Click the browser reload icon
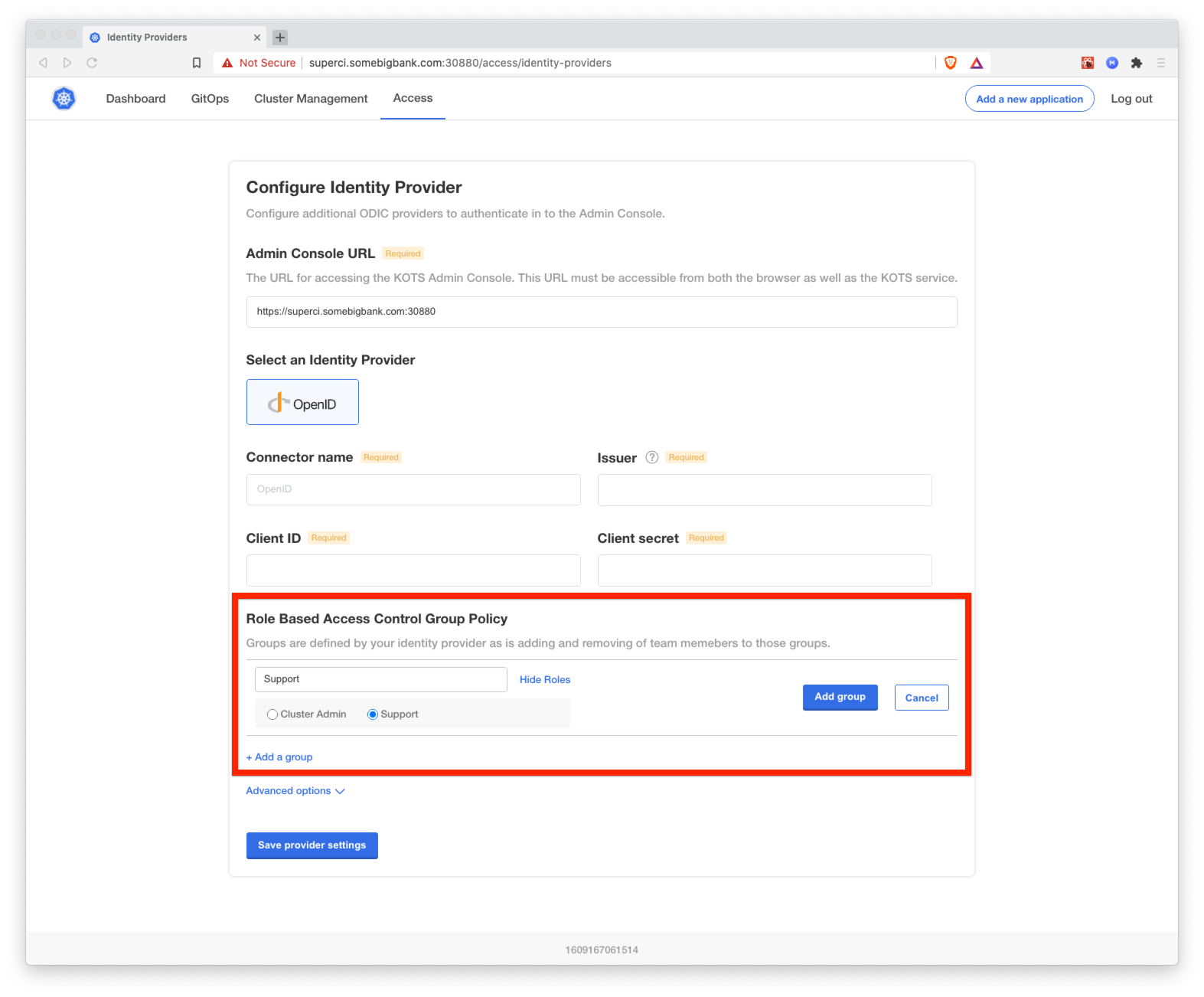 [92, 63]
